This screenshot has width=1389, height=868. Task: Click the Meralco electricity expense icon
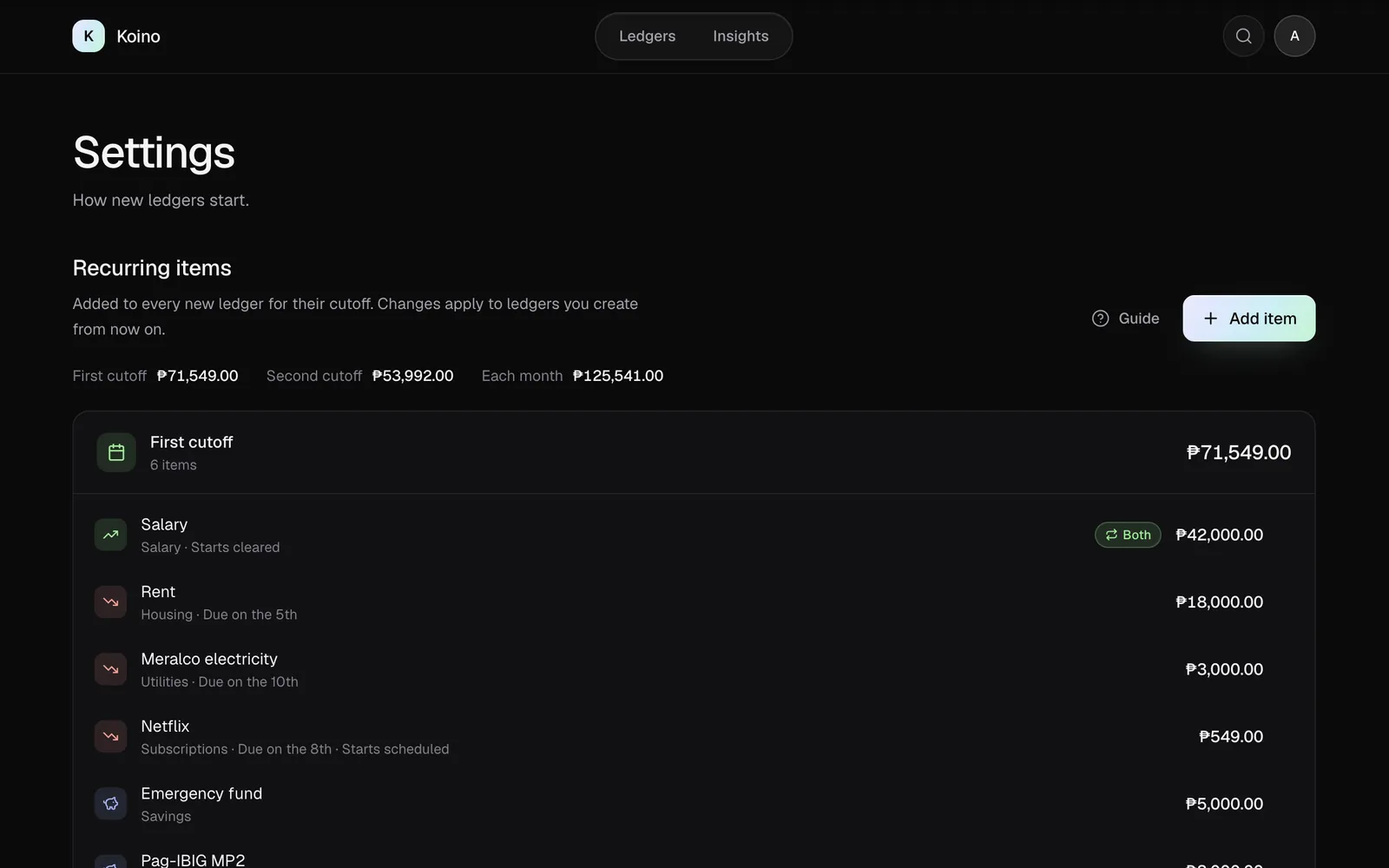pyautogui.click(x=110, y=669)
